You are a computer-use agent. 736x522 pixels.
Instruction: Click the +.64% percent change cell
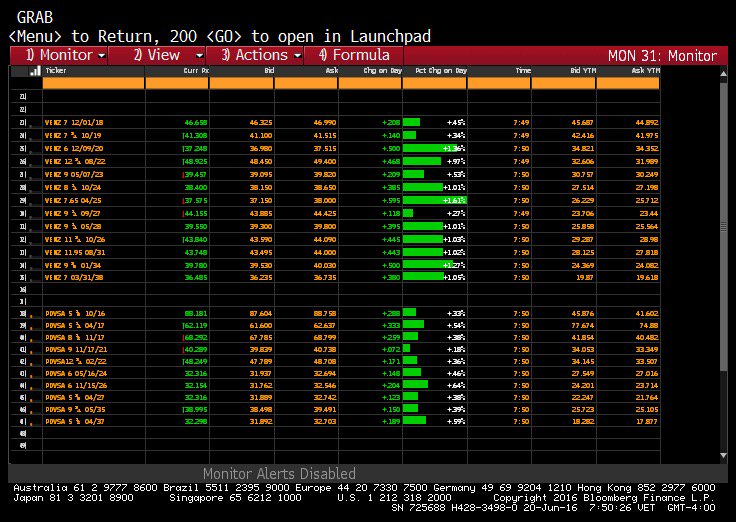point(435,385)
